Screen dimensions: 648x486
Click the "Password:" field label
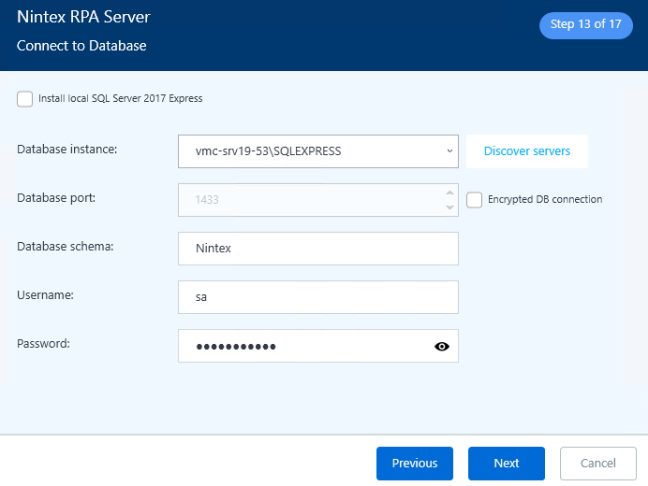(44, 343)
